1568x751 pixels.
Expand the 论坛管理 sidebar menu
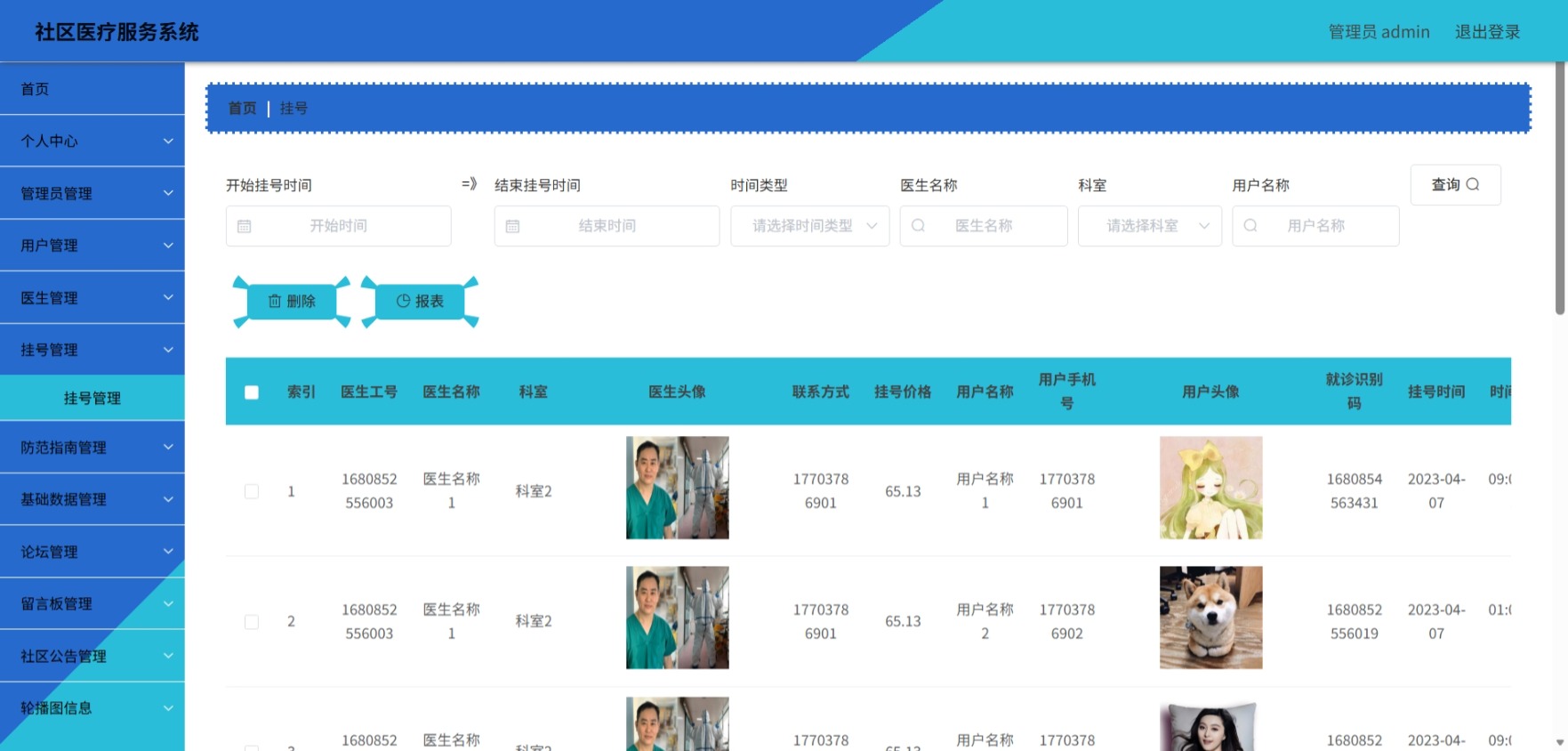coord(92,552)
